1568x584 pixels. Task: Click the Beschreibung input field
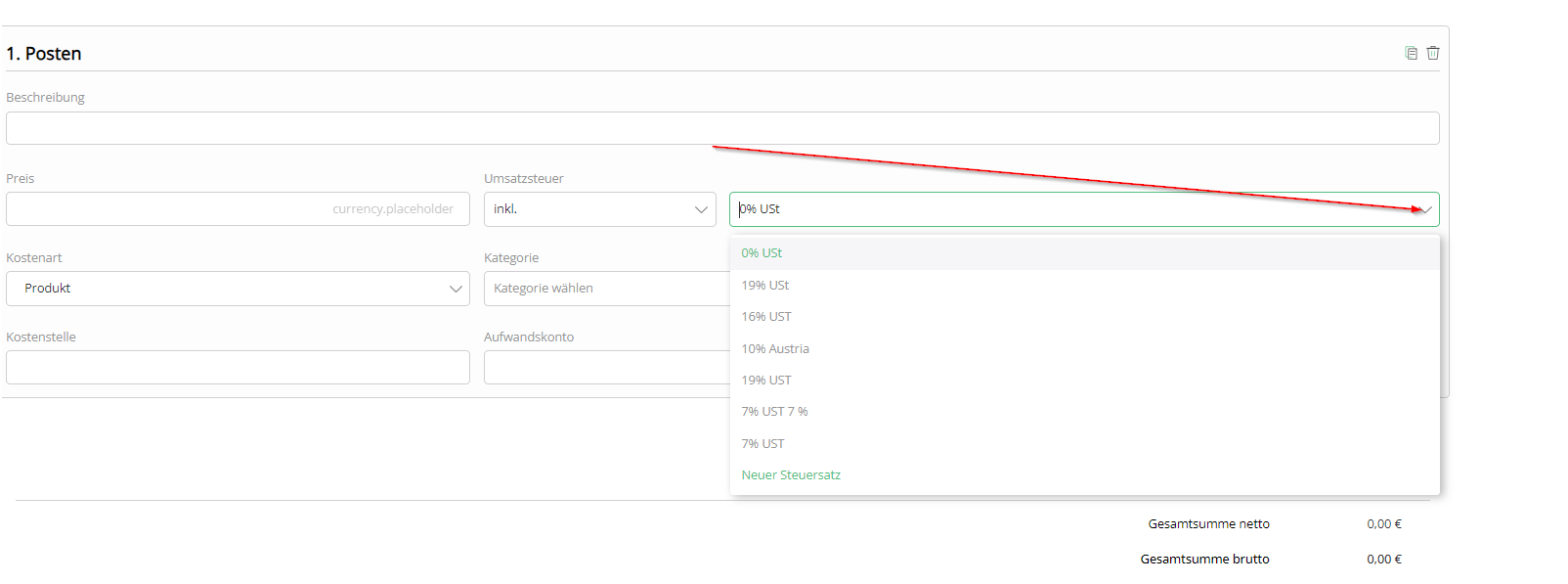(x=722, y=128)
